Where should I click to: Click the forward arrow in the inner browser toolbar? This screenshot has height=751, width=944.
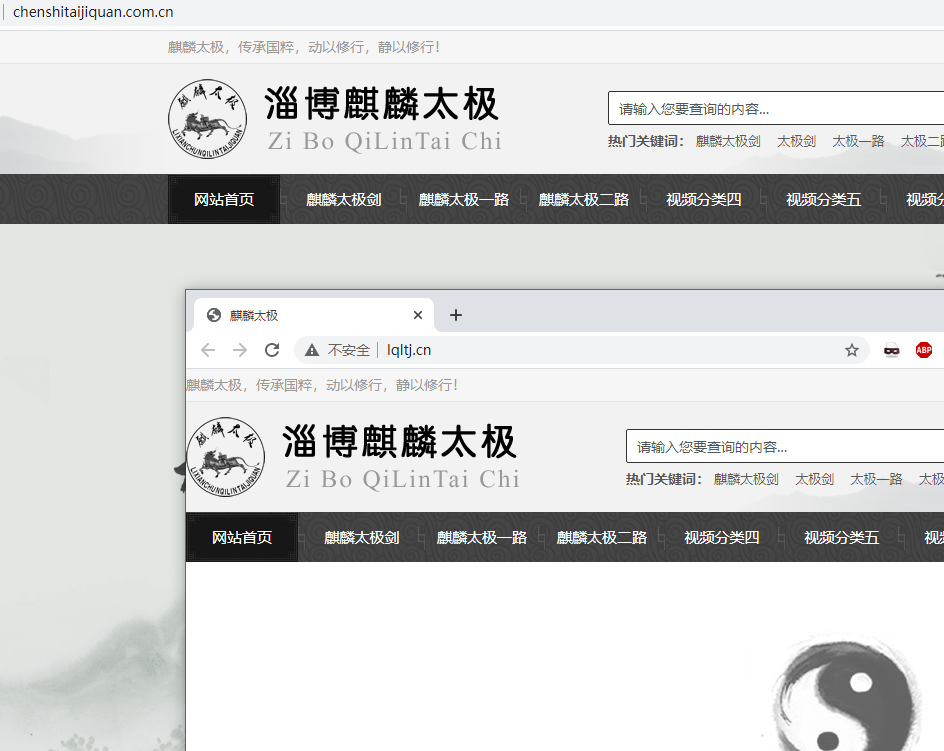(240, 350)
